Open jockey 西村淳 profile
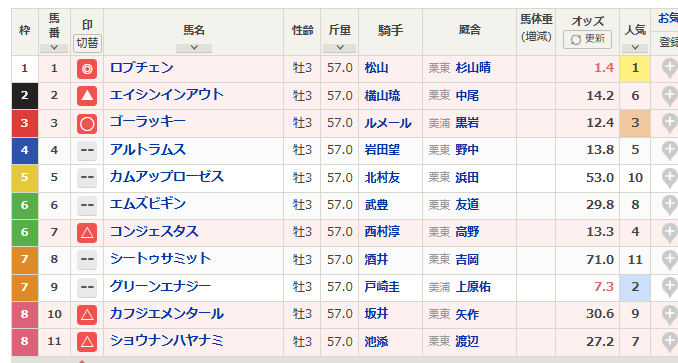The height and width of the screenshot is (363, 678). [x=382, y=232]
